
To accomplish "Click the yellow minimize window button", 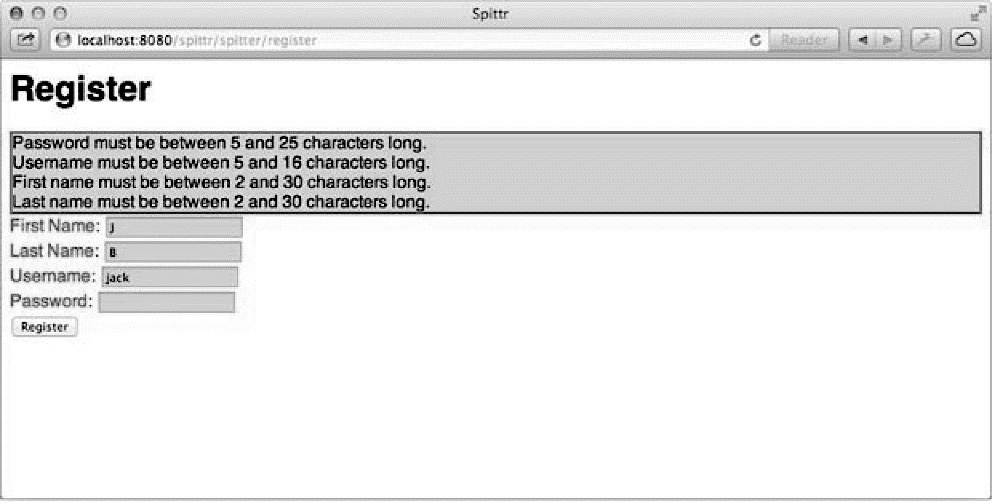I will [39, 13].
